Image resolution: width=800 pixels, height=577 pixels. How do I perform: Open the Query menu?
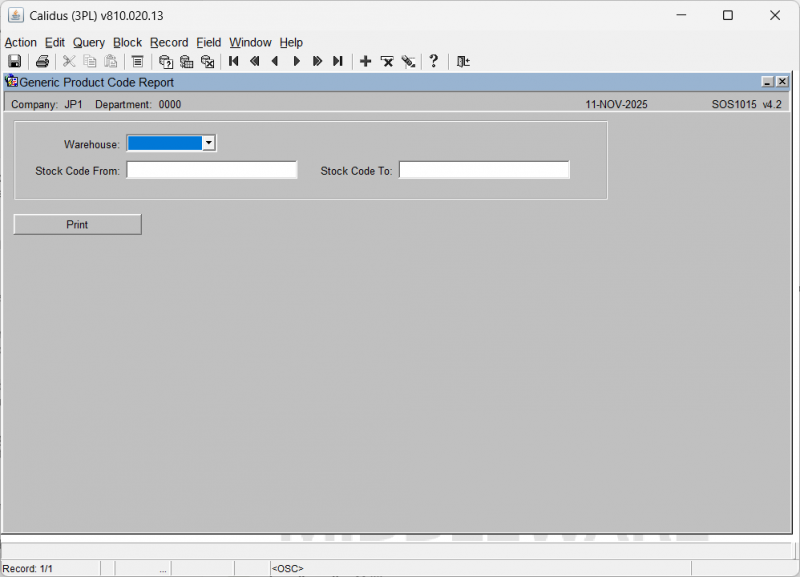(89, 42)
